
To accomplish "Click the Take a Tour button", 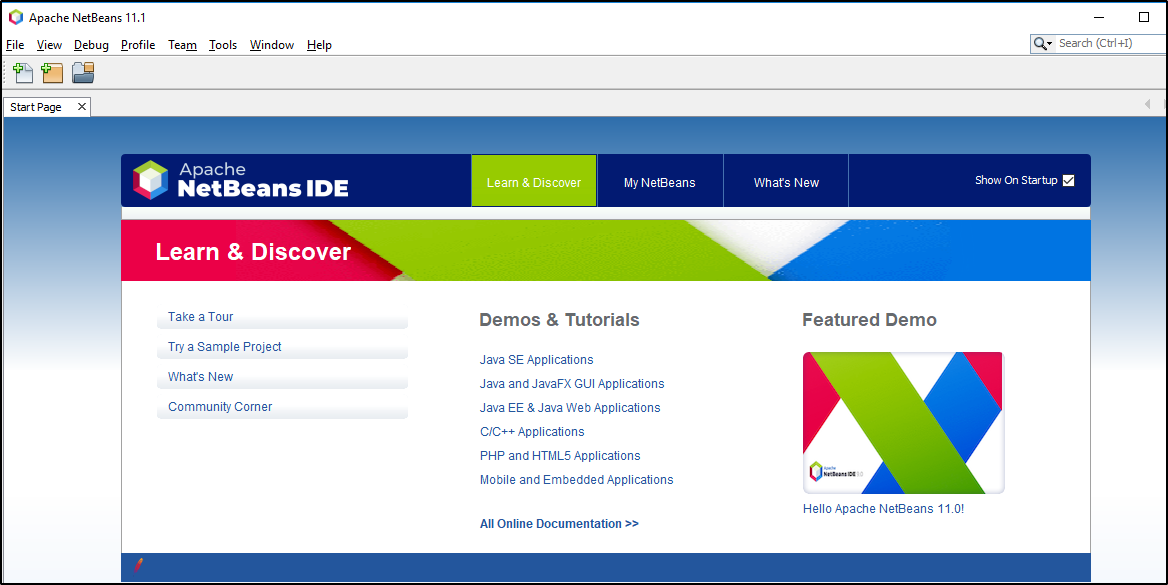I will 282,317.
